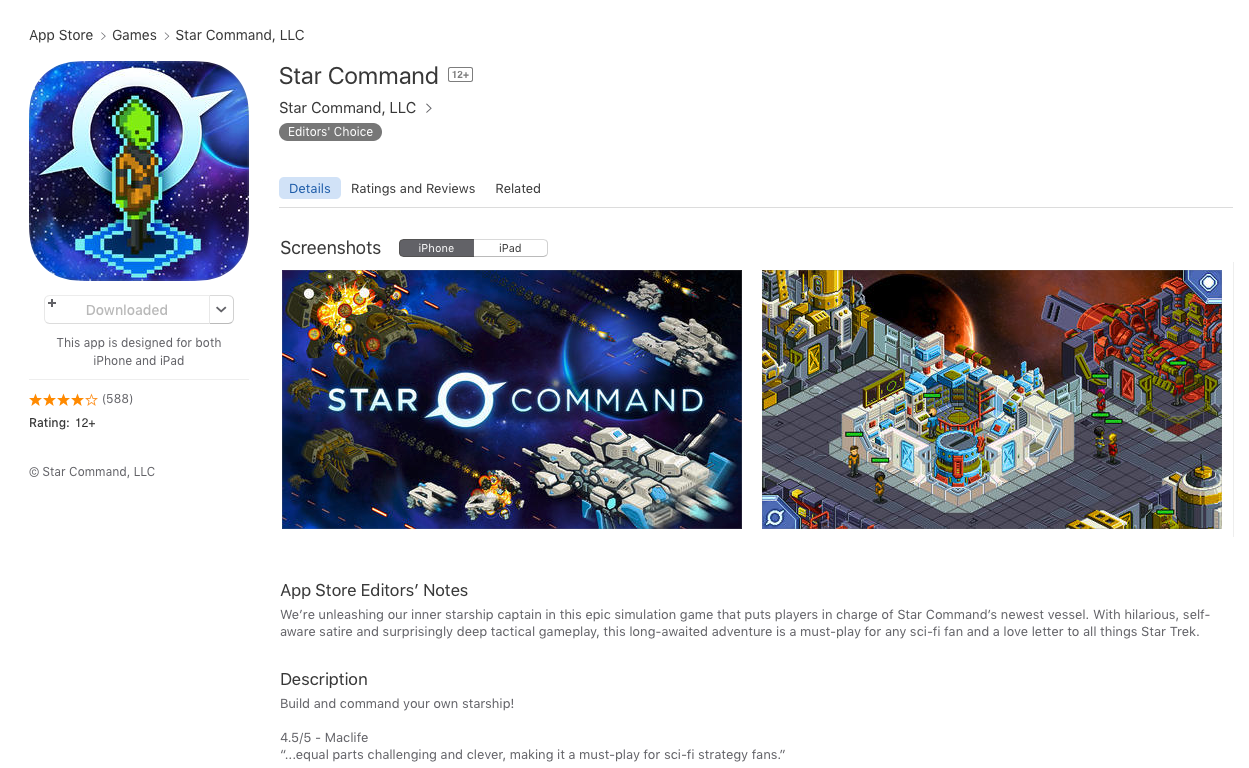
Task: Go to App Store breadcrumb link
Action: 61,35
